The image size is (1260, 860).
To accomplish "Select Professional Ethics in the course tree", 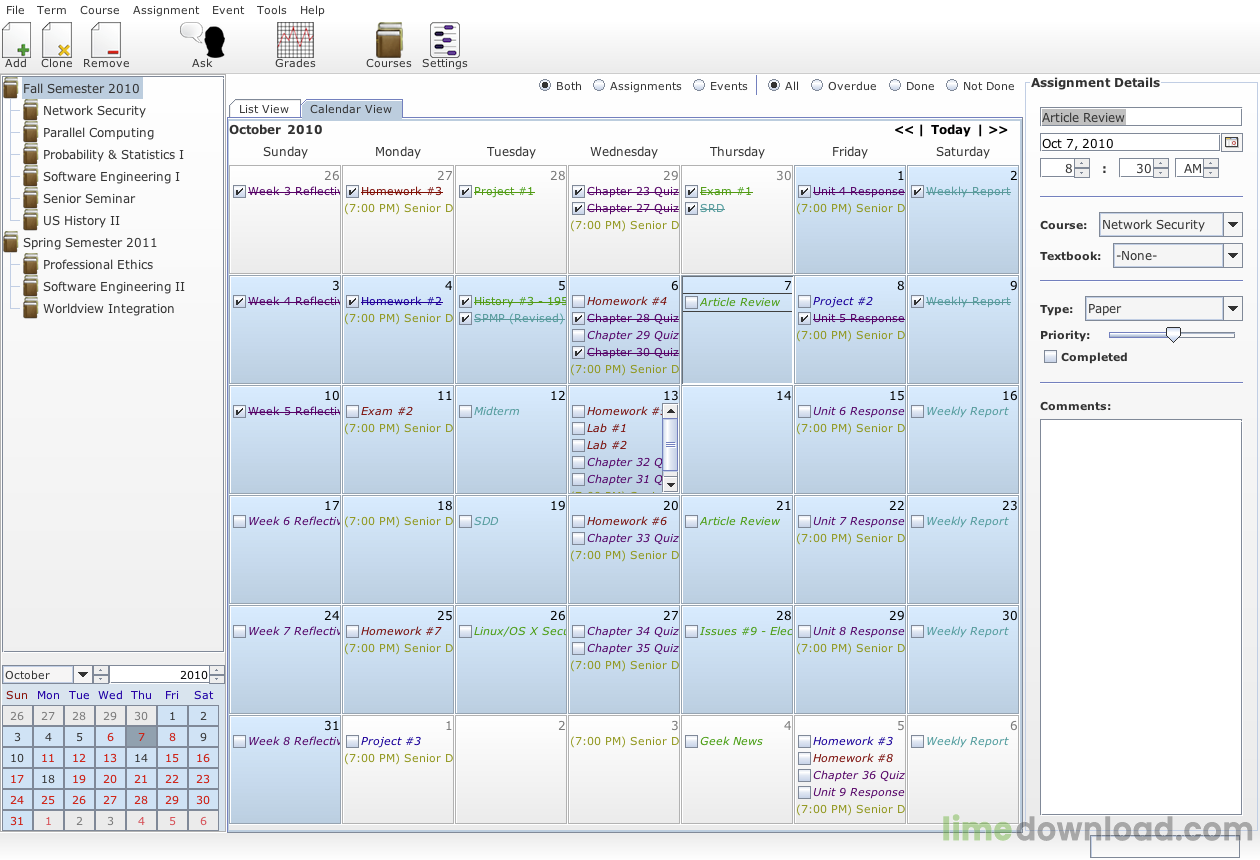I will pos(98,264).
